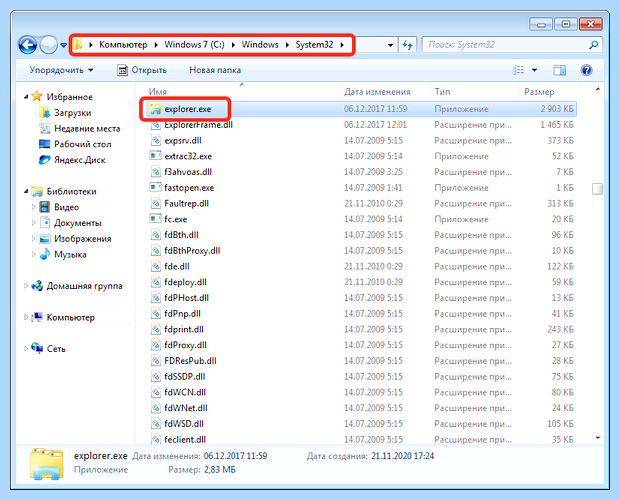Expand the arrow after System32 in breadcrumb
Image resolution: width=620 pixels, height=500 pixels.
342,45
